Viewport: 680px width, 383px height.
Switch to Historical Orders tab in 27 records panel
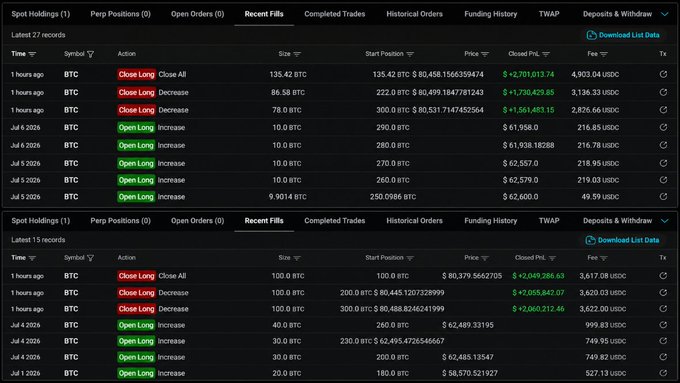click(x=415, y=14)
